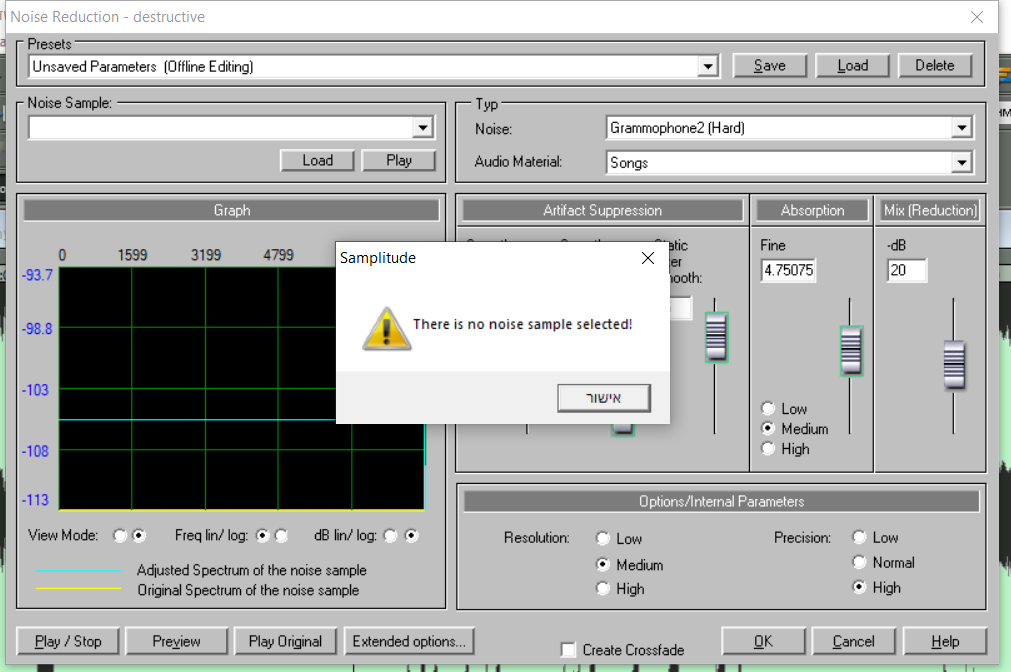Select dB log radio button
1011x672 pixels.
pyautogui.click(x=411, y=536)
